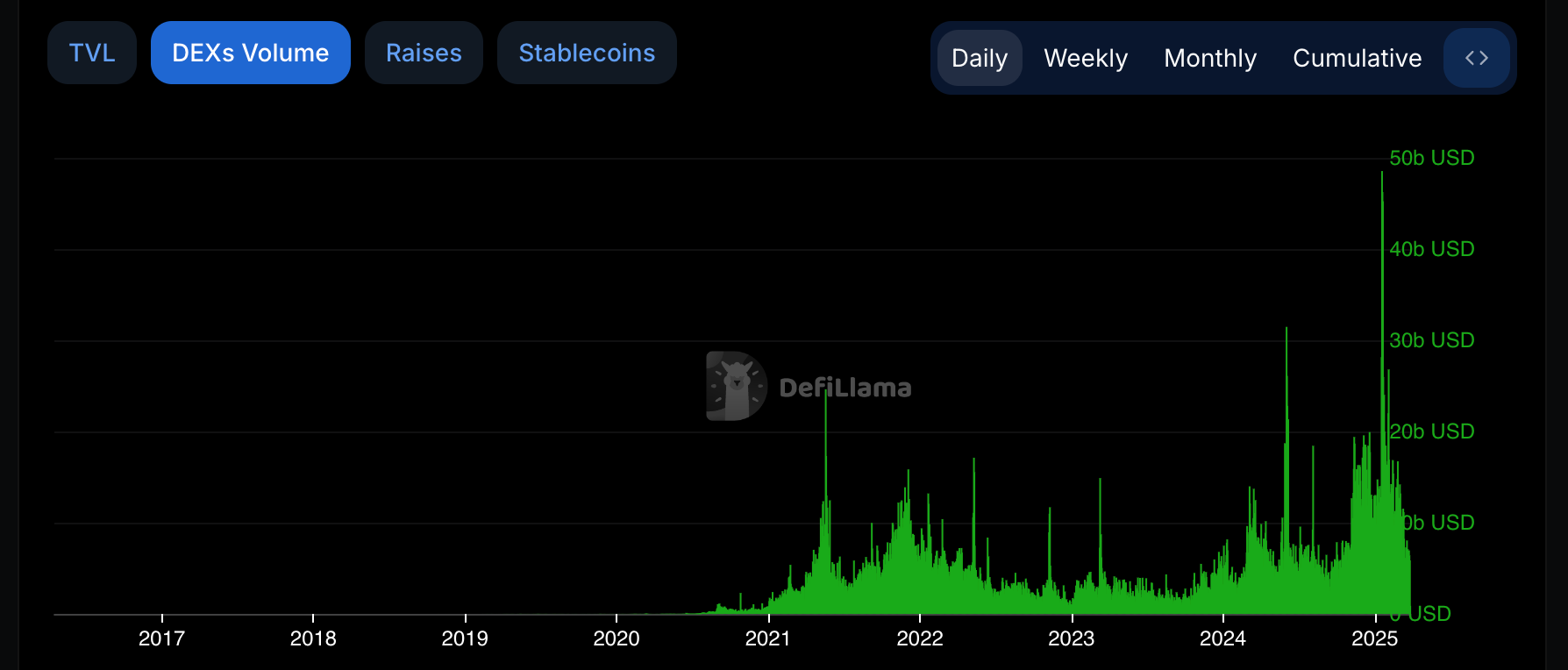Switch the chart grouping to Weekly
Image resolution: width=1568 pixels, height=670 pixels.
pyautogui.click(x=1085, y=58)
